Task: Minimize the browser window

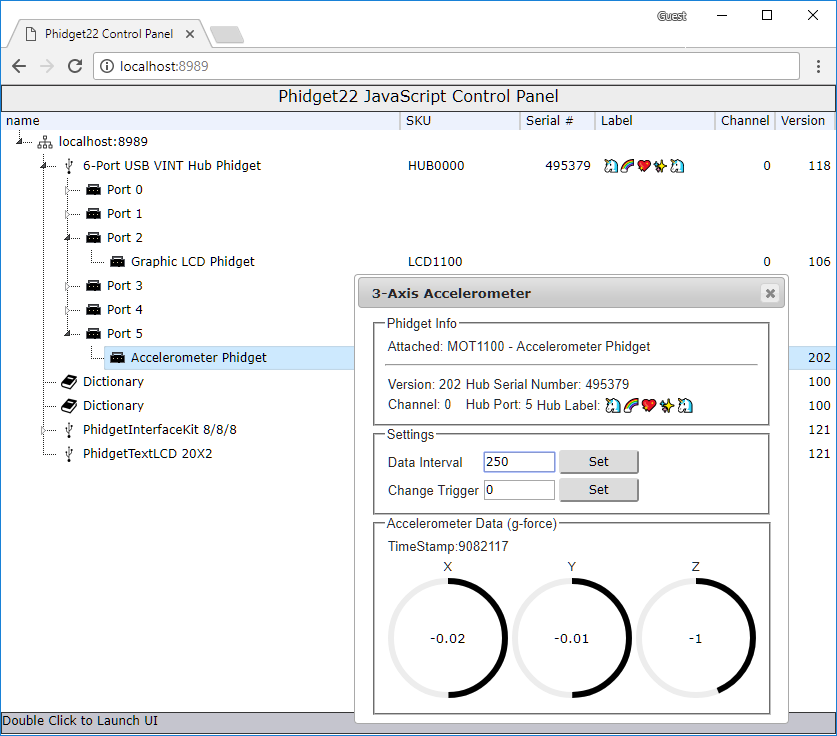Action: coord(722,15)
